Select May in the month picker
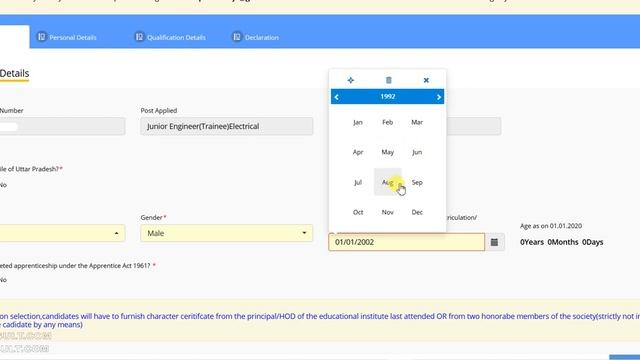 (x=388, y=152)
